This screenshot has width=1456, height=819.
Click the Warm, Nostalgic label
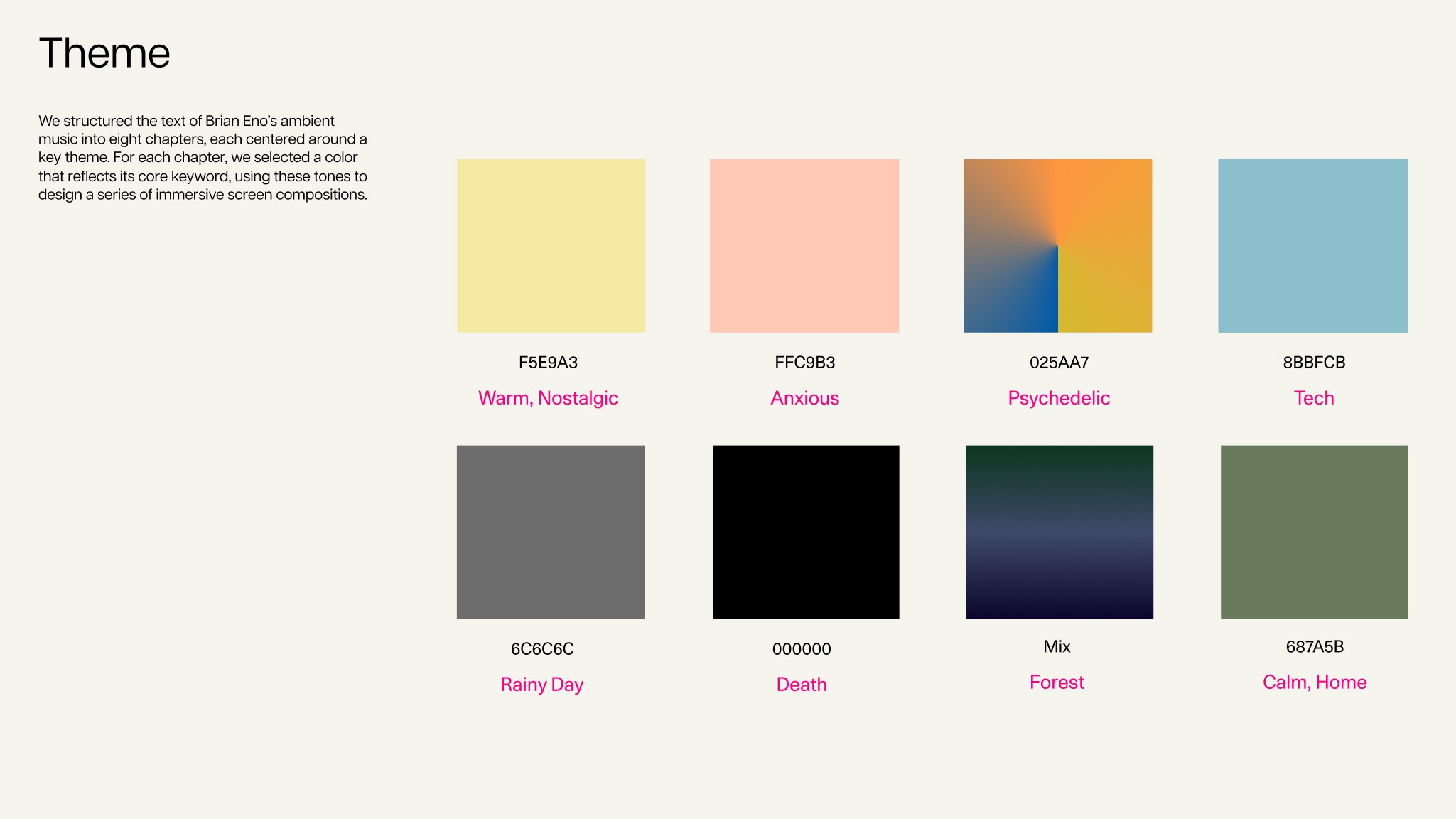pos(548,398)
